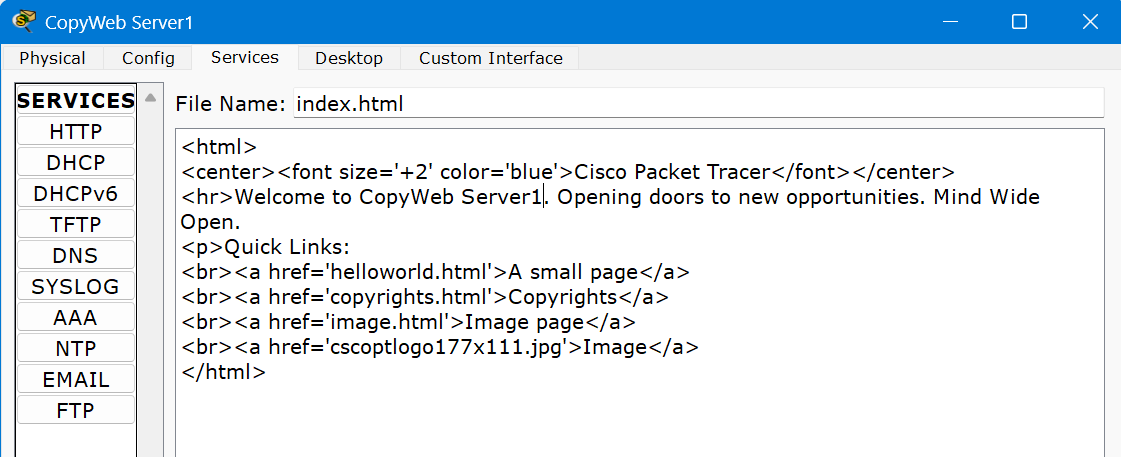Viewport: 1121px width, 457px height.
Task: Click inside the HTML code editor area
Action: [x=640, y=410]
